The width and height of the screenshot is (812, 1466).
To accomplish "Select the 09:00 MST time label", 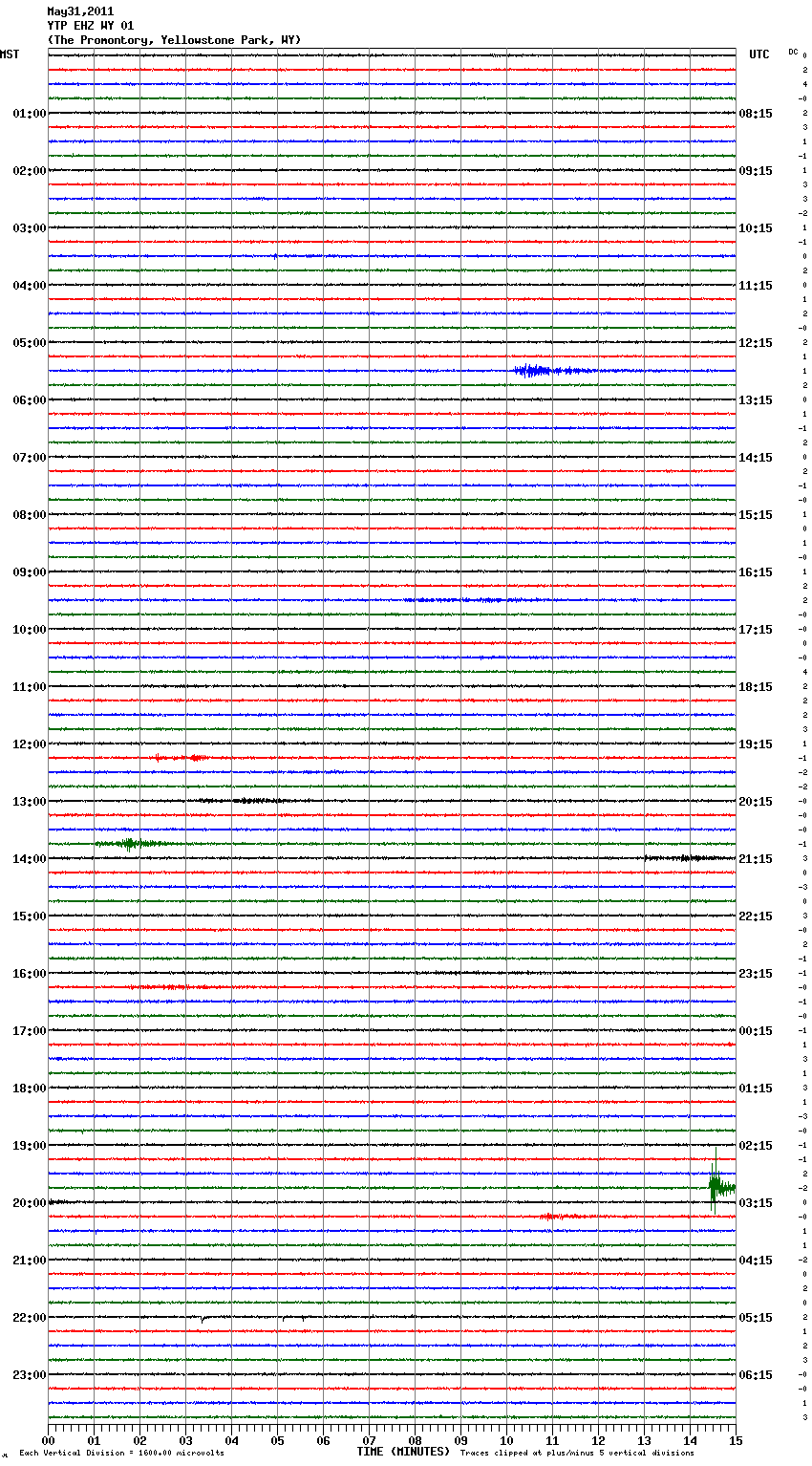I will point(30,572).
